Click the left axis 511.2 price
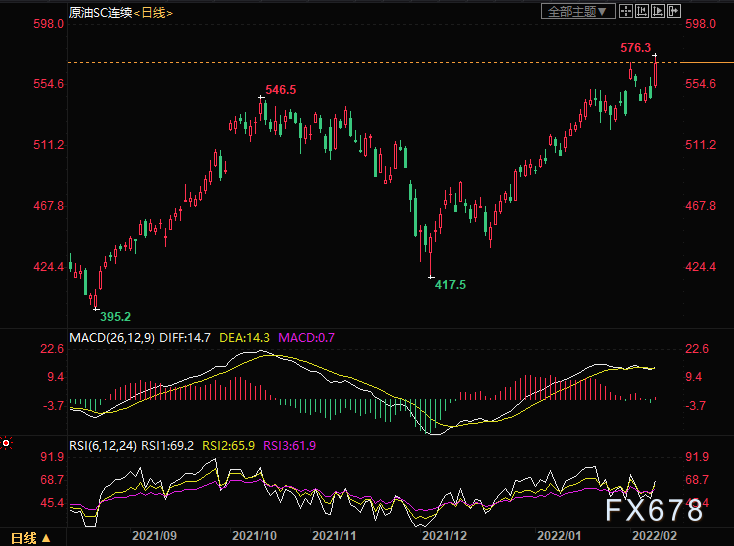Image resolution: width=734 pixels, height=546 pixels. (x=48, y=145)
